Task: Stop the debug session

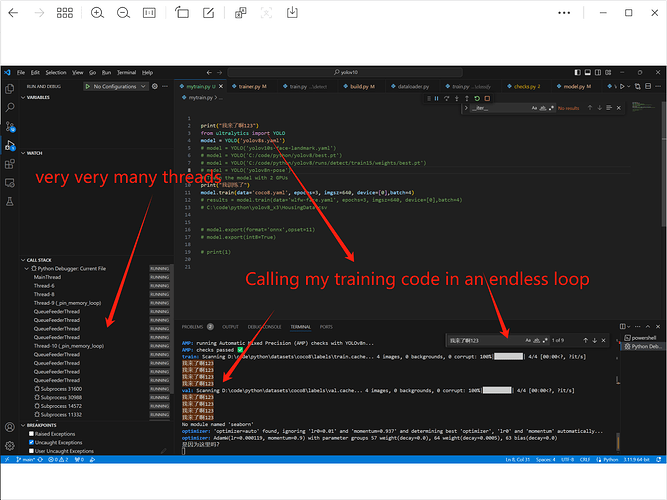Action: 487,98
